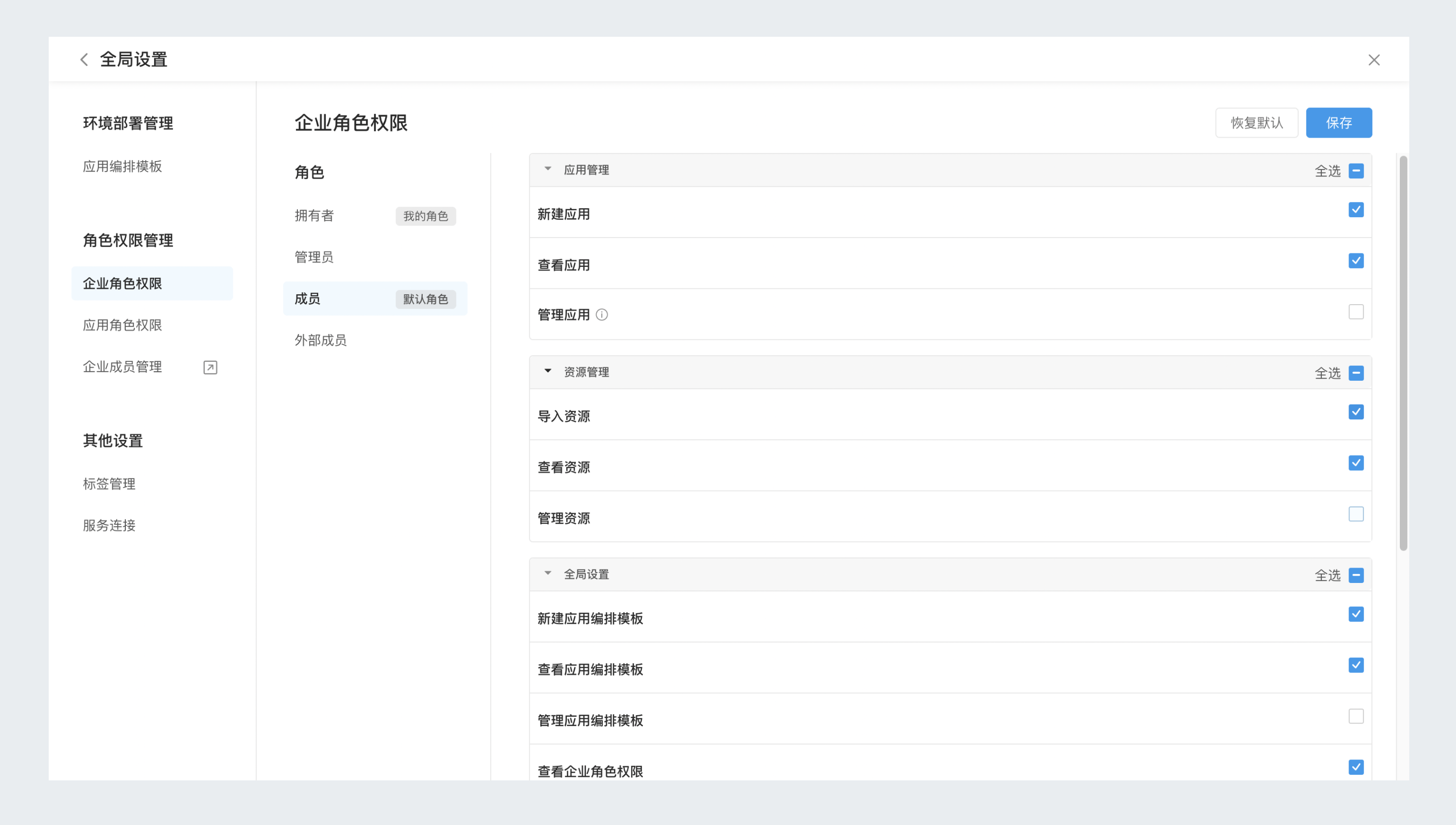Viewport: 1456px width, 825px height.
Task: Open 应用编排模板 in the sidebar
Action: [x=122, y=166]
